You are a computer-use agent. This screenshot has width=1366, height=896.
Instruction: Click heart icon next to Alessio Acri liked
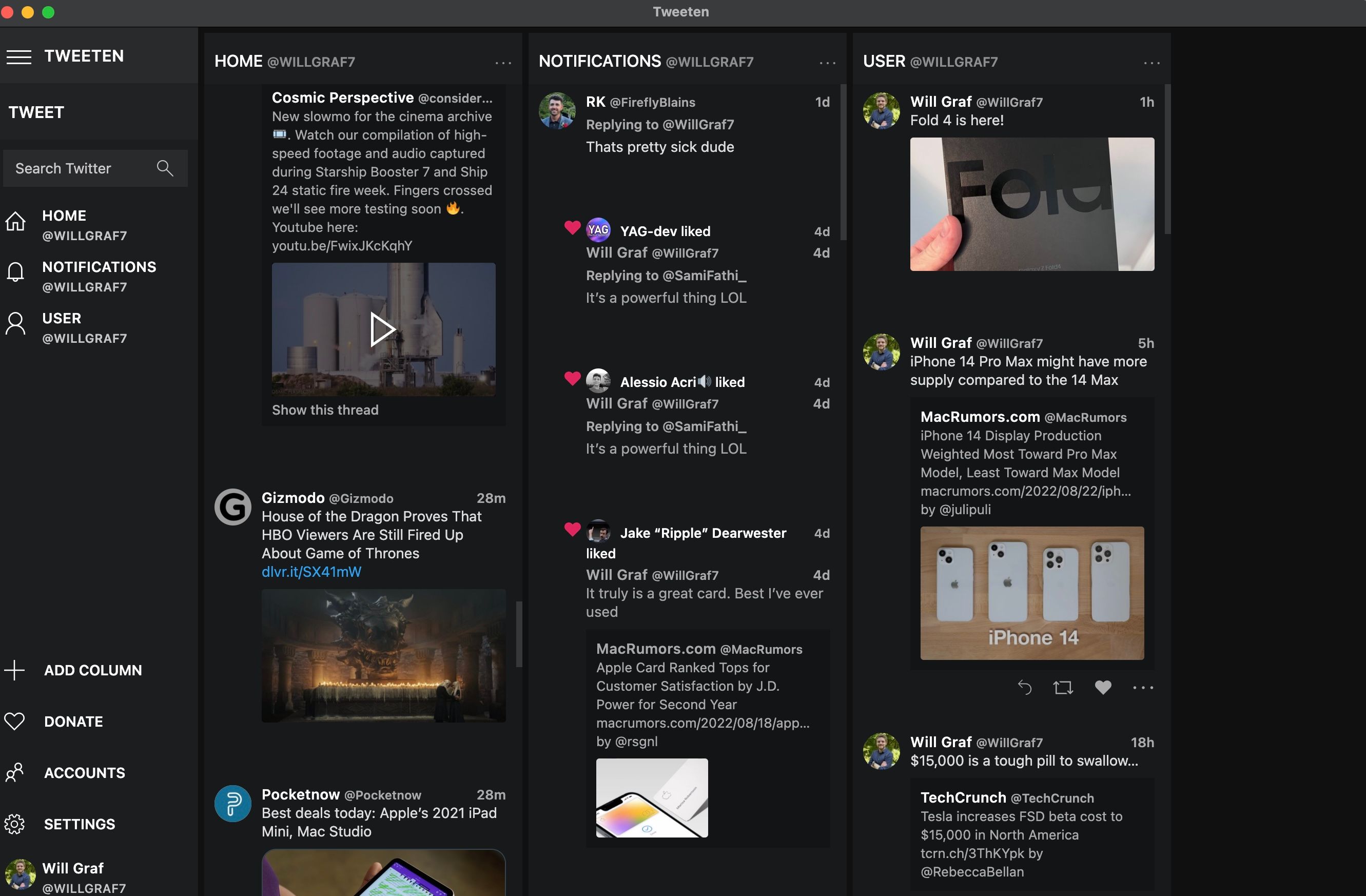pos(572,378)
